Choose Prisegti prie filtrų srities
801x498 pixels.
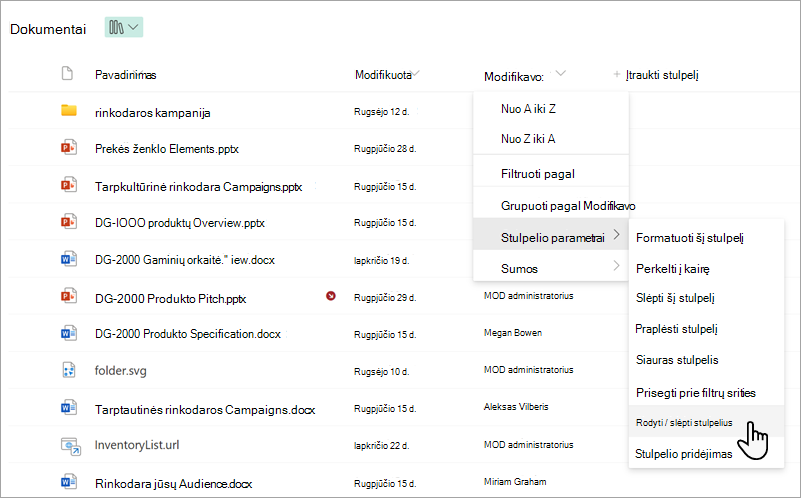[706, 393]
